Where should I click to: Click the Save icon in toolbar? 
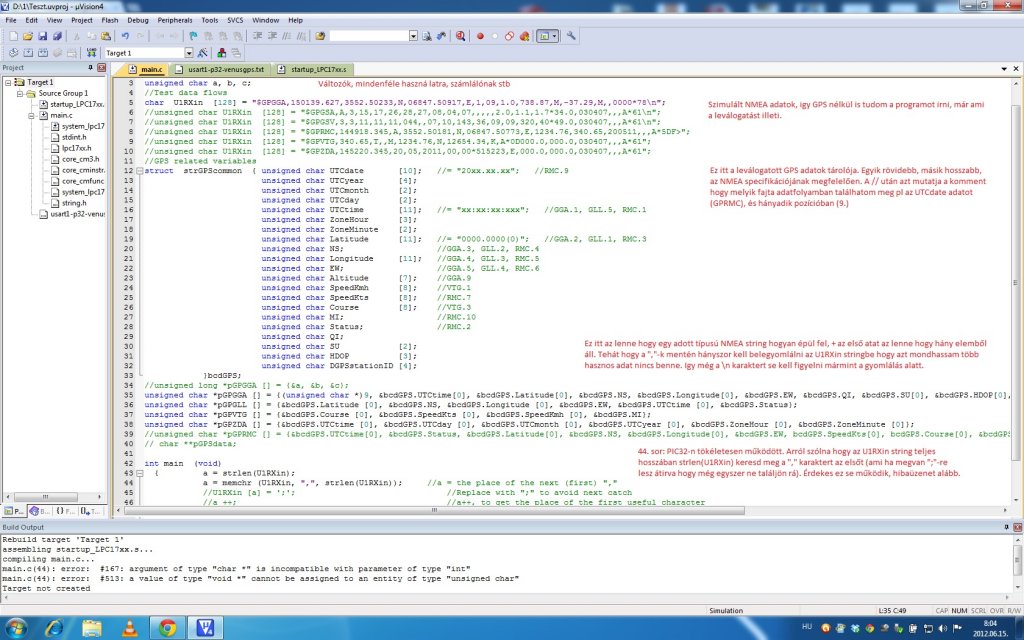42,36
